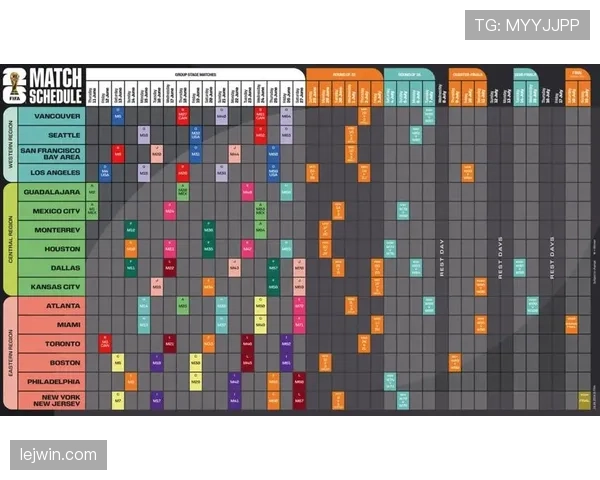Click the EASTERN REGION label
600x480 pixels.
[10, 353]
